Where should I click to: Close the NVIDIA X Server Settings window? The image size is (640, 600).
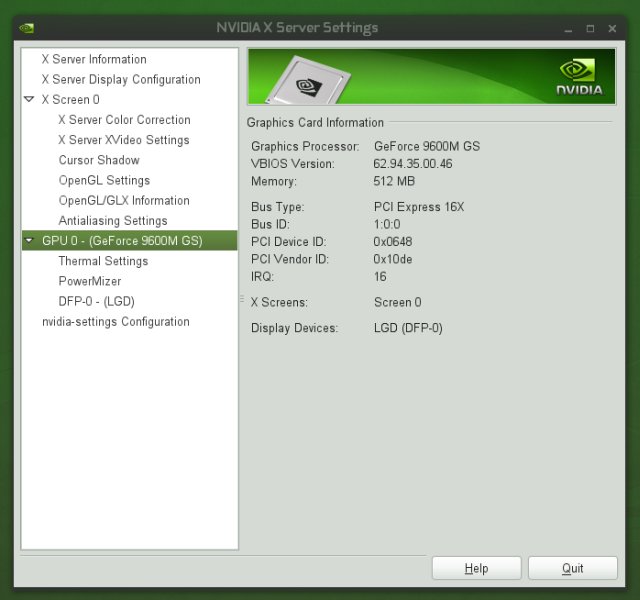[x=612, y=29]
